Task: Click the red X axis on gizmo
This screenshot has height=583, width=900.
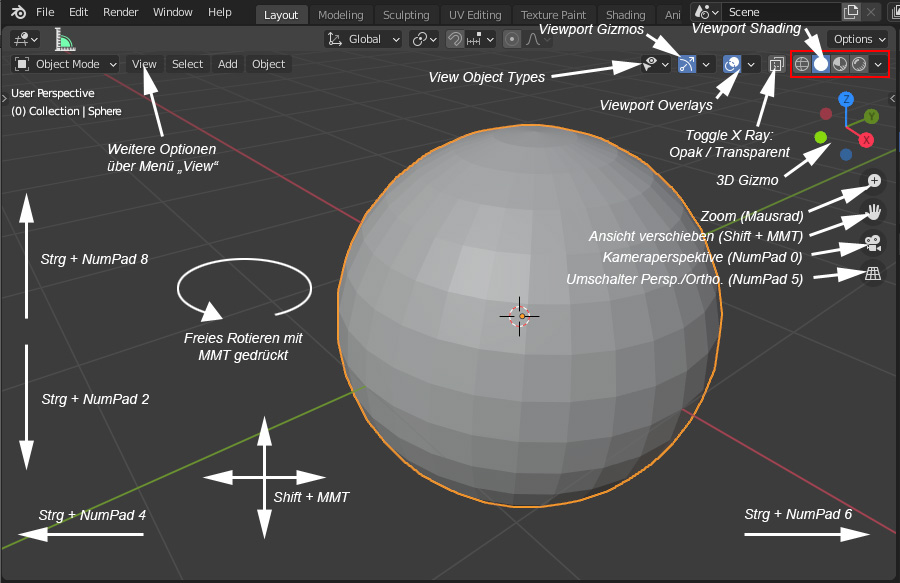Action: tap(866, 140)
